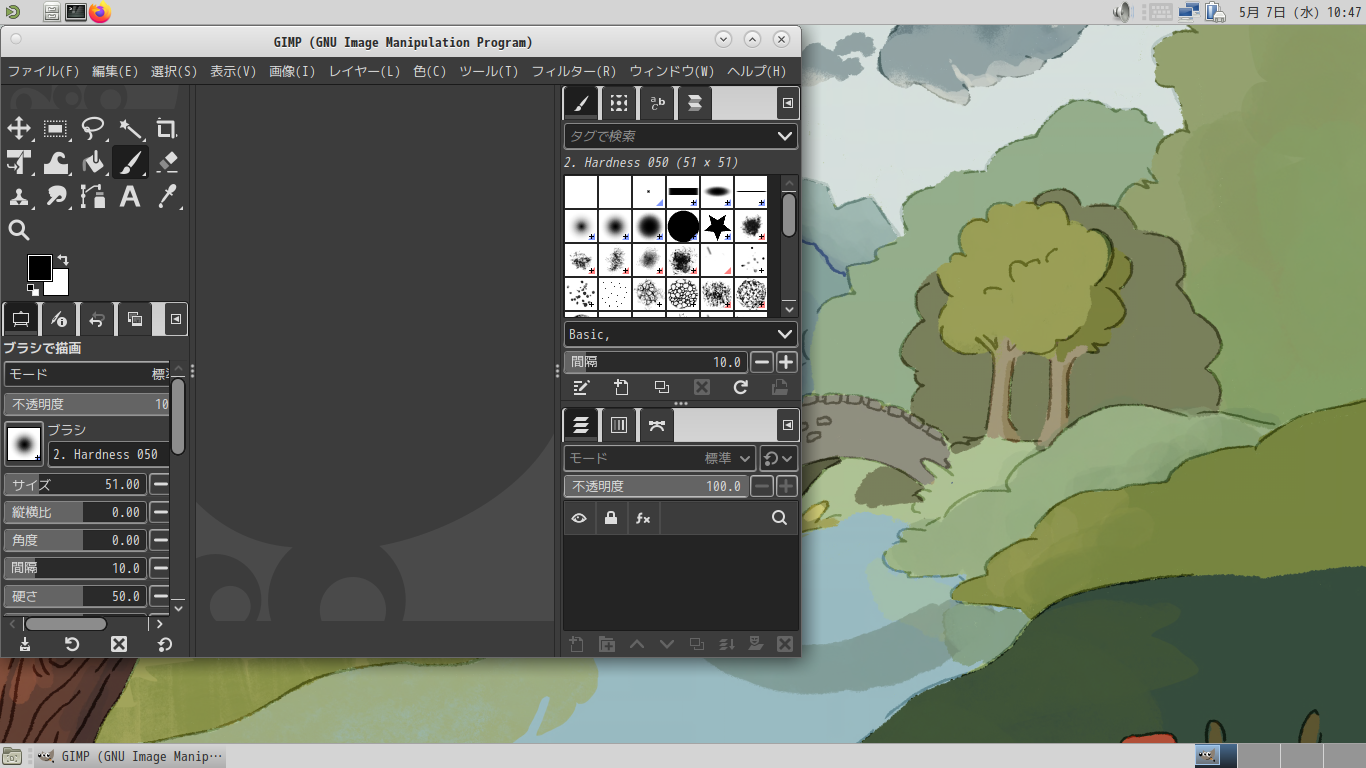Restore tool preset in tool options
Screen dimensions: 1366x768
72,644
